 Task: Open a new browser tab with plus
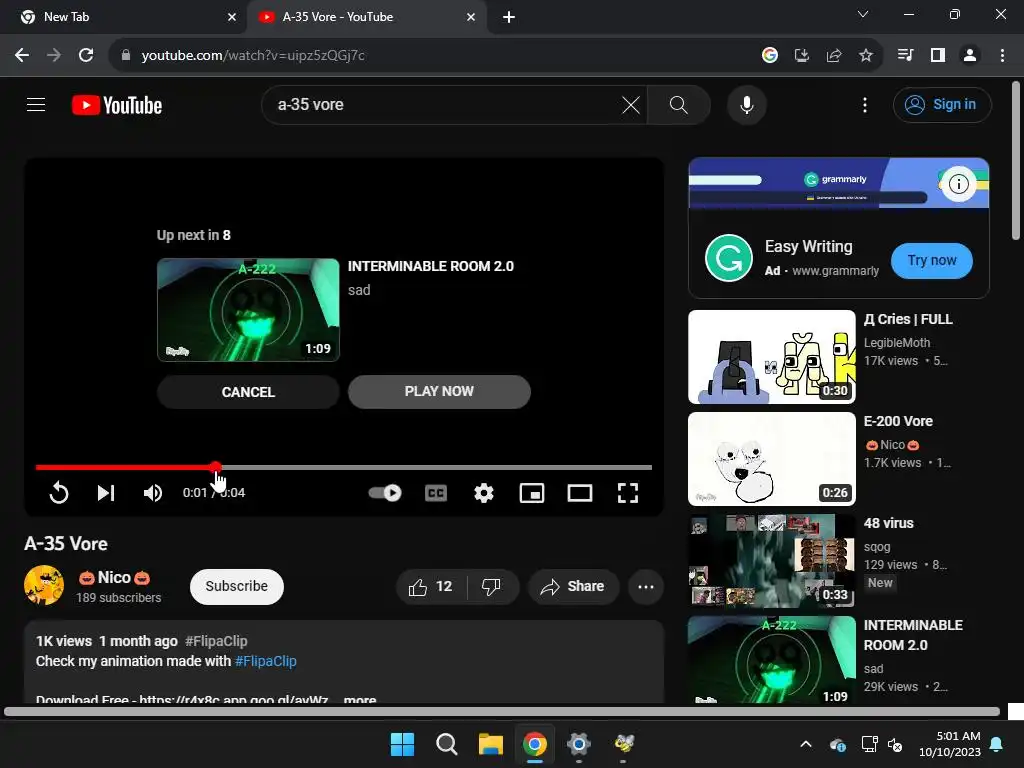tap(509, 17)
